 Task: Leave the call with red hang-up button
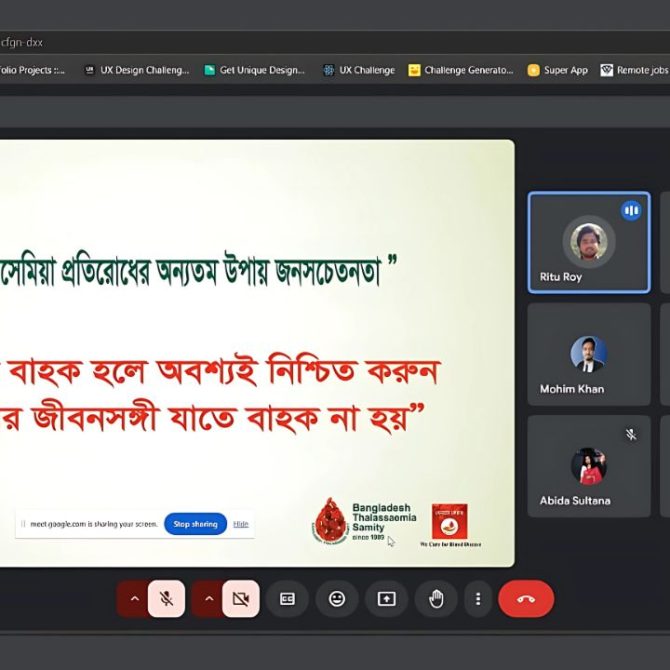pos(526,599)
